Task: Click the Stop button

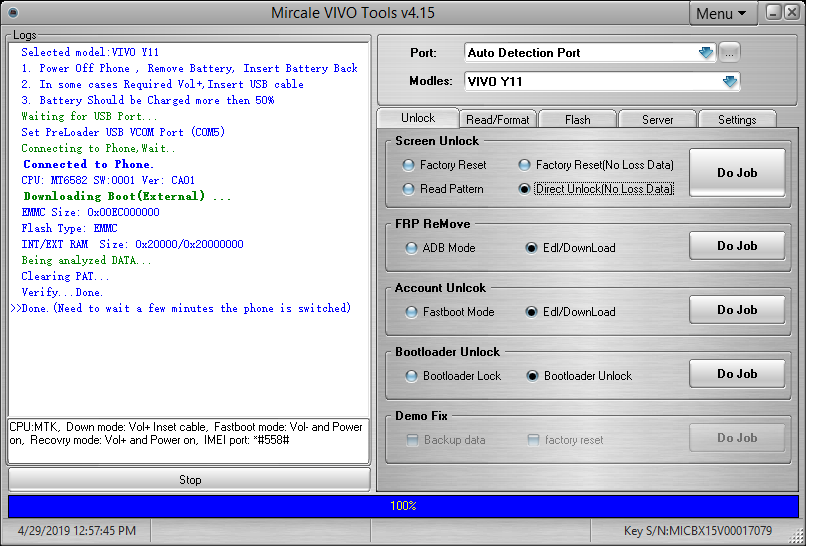Action: (x=190, y=480)
